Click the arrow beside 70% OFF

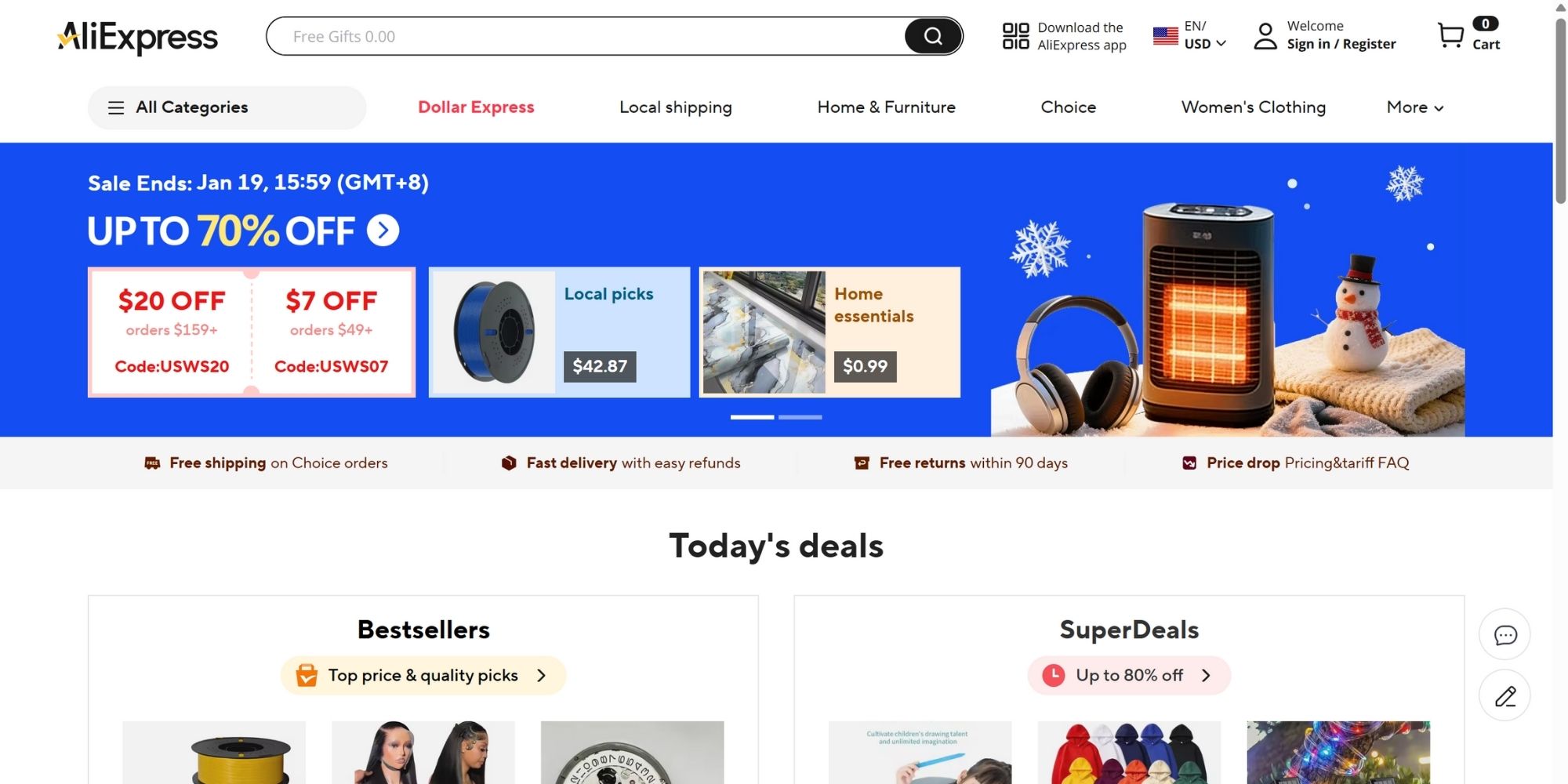pyautogui.click(x=383, y=230)
